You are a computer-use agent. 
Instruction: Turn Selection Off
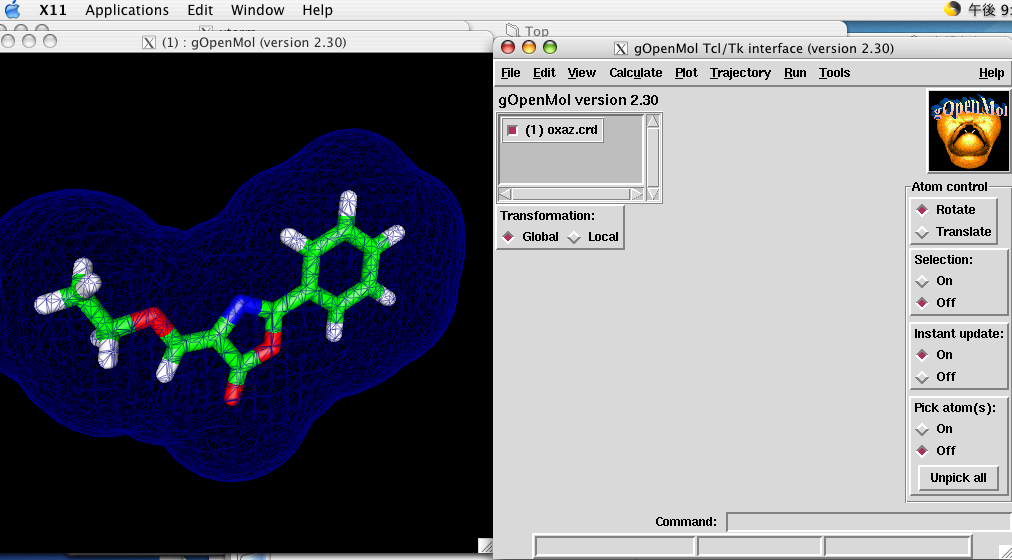(936, 303)
